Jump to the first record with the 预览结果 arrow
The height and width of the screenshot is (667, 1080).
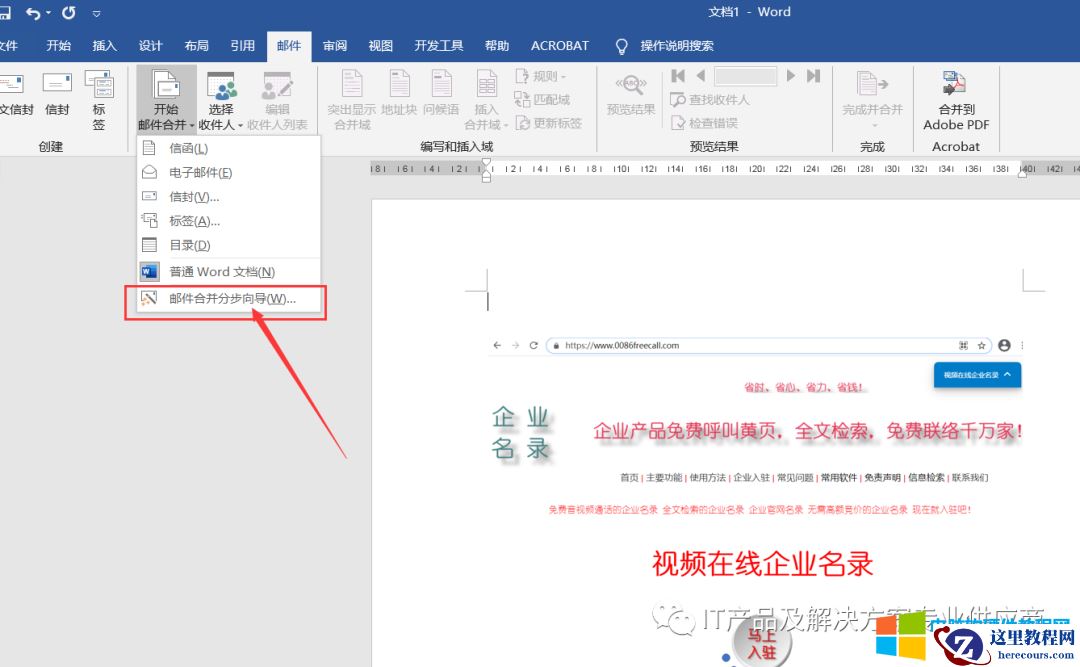click(676, 75)
